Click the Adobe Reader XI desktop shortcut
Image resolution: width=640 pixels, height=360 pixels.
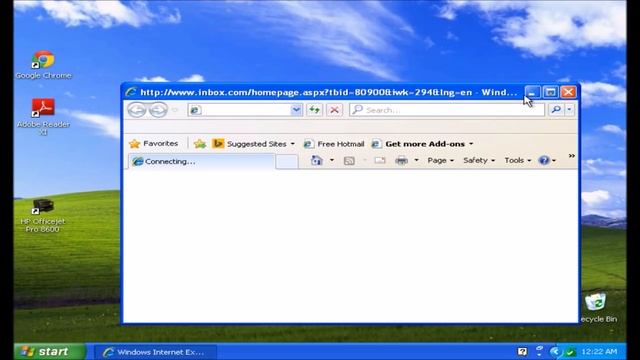[43, 117]
